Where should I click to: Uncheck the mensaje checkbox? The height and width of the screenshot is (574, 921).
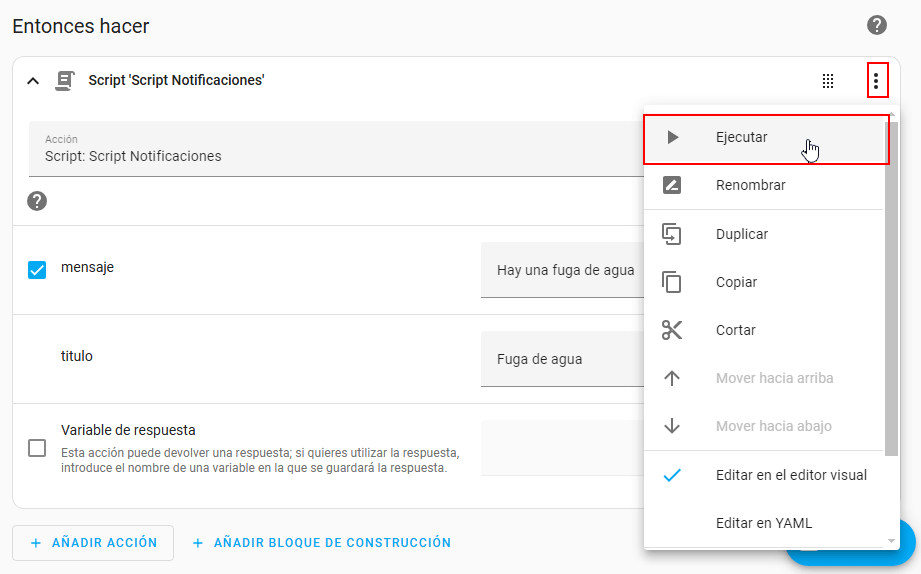pos(37,269)
